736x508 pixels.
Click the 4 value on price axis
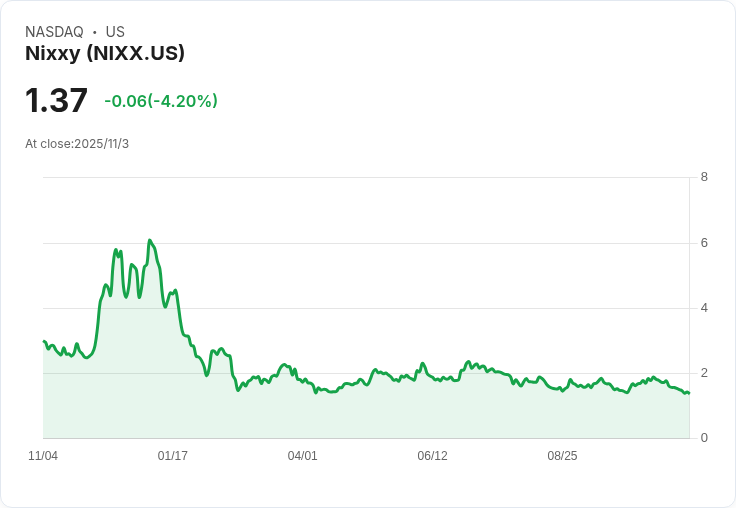point(704,308)
